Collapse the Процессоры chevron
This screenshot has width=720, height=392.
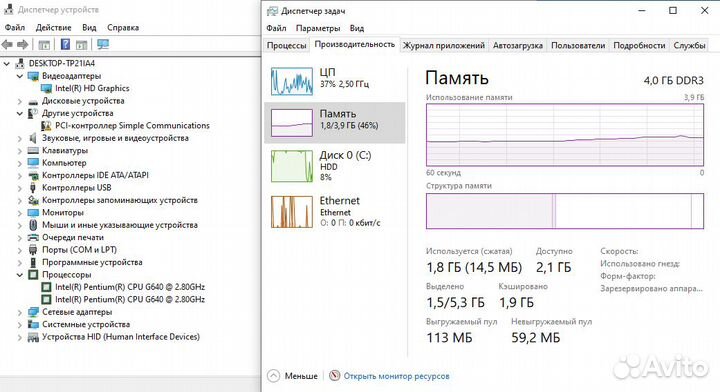pos(20,274)
